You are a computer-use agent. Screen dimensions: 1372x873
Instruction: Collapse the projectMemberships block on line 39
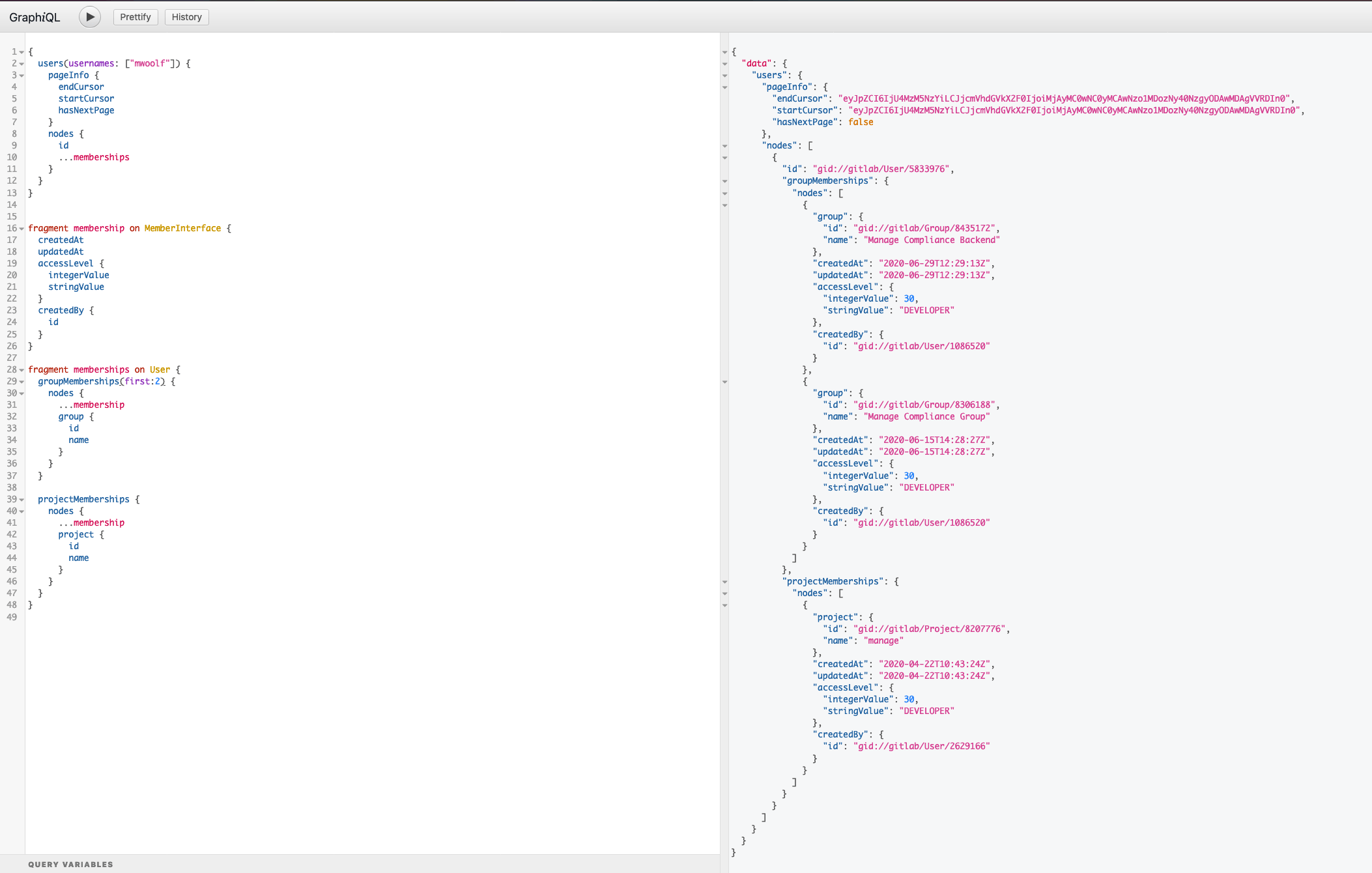pos(21,499)
